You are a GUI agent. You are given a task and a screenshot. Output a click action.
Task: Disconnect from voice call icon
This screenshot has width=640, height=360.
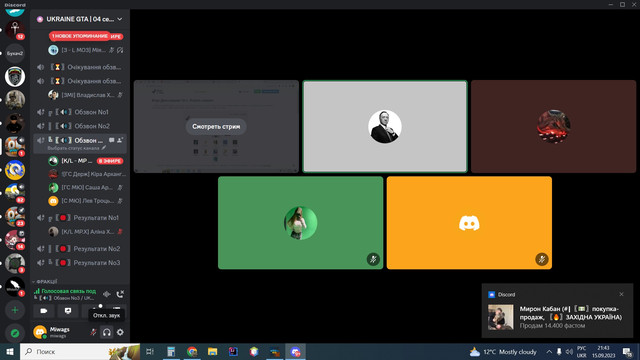120,294
